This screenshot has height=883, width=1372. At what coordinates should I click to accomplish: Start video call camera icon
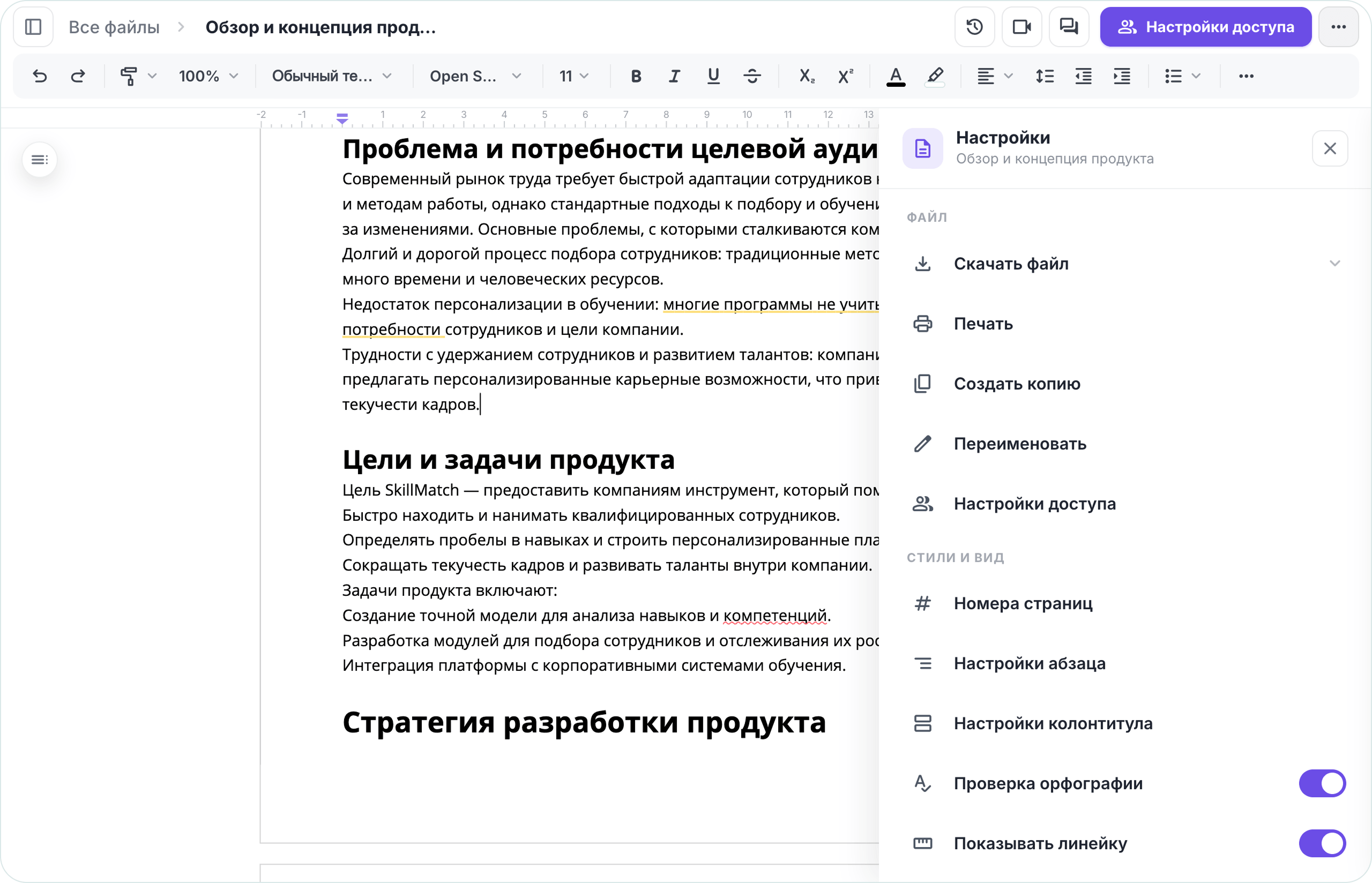pyautogui.click(x=1021, y=27)
